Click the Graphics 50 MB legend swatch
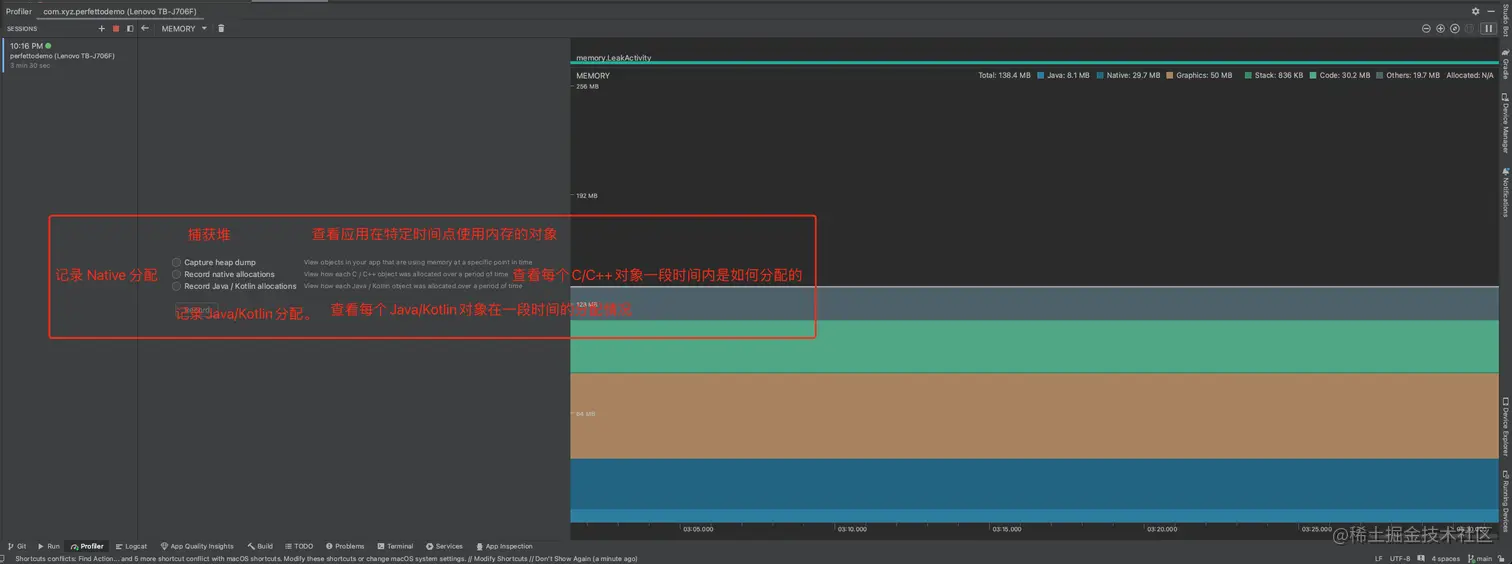 point(1170,75)
